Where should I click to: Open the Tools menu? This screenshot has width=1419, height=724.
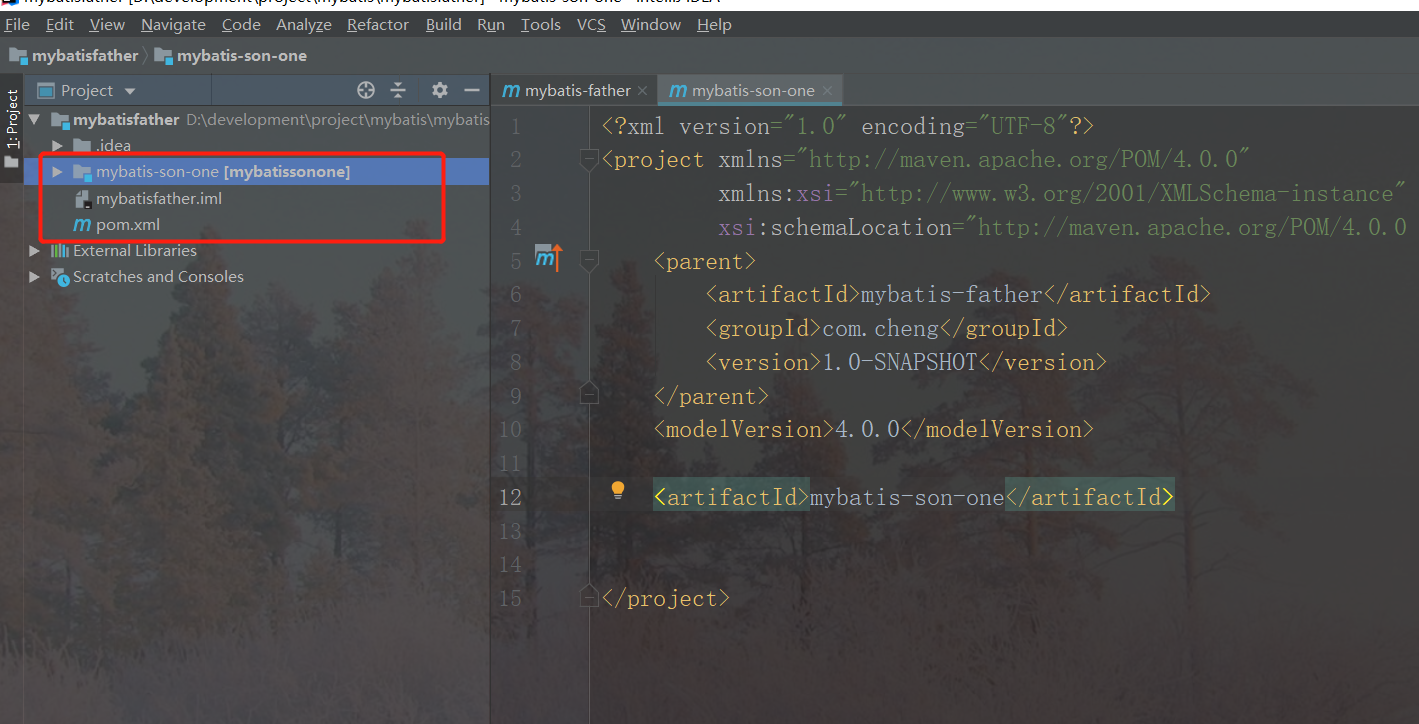[x=541, y=24]
